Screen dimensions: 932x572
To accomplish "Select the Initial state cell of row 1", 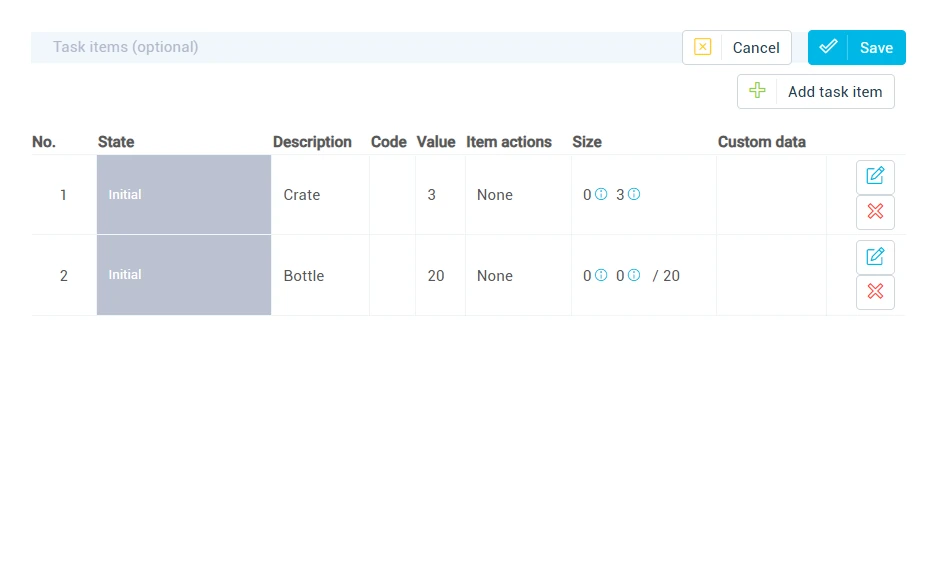I will point(184,194).
